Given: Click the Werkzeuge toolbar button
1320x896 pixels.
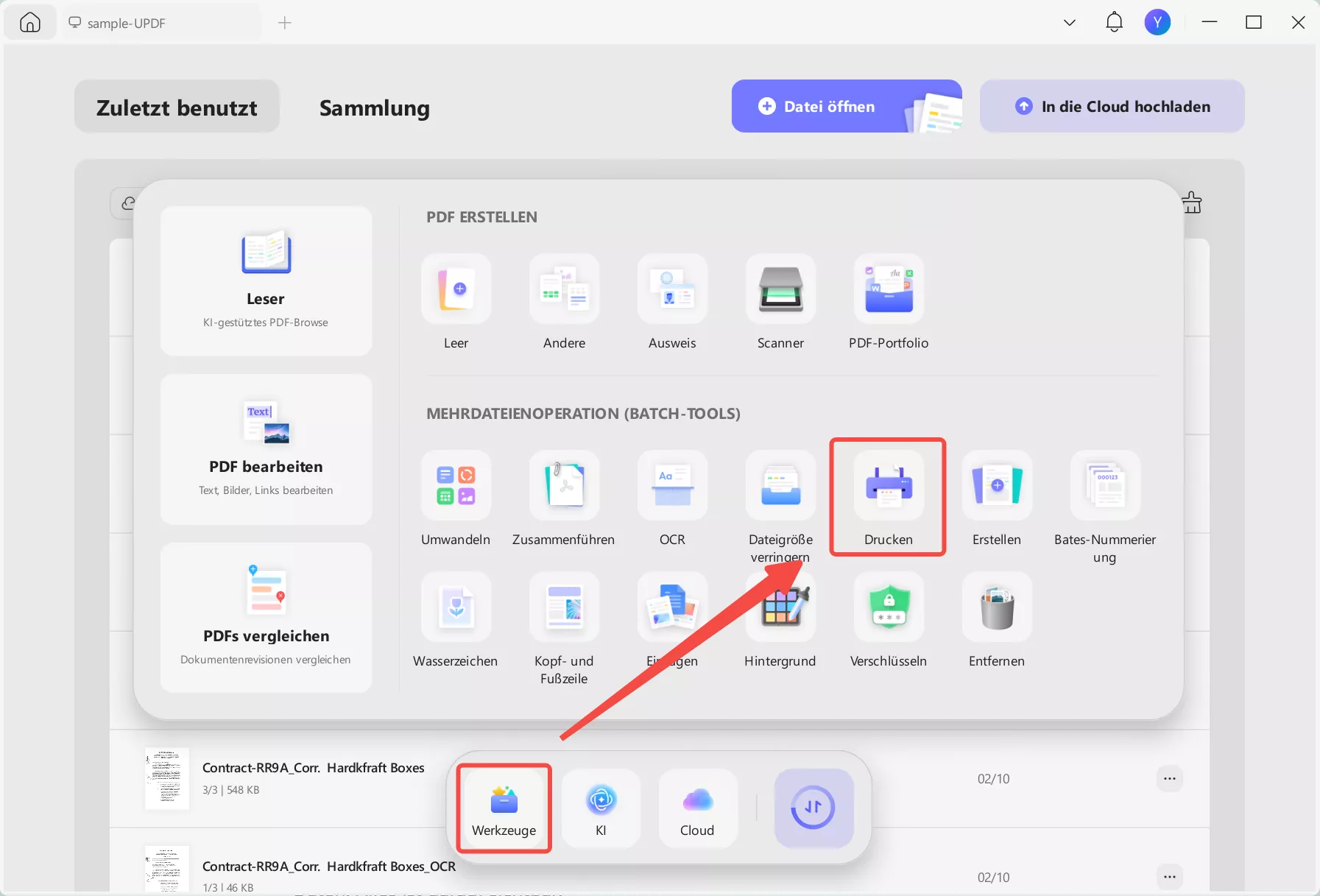Looking at the screenshot, I should click(504, 808).
